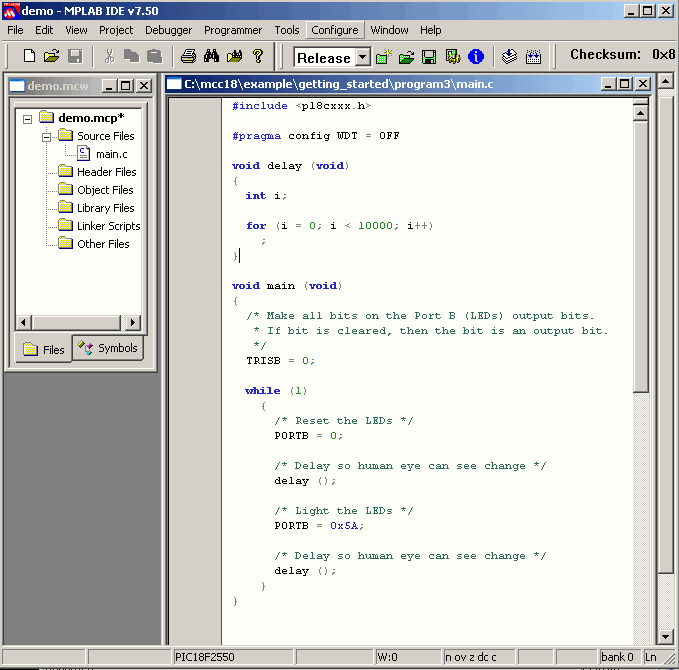The height and width of the screenshot is (670, 679).
Task: Click project tree scroll right arrow
Action: coord(133,323)
